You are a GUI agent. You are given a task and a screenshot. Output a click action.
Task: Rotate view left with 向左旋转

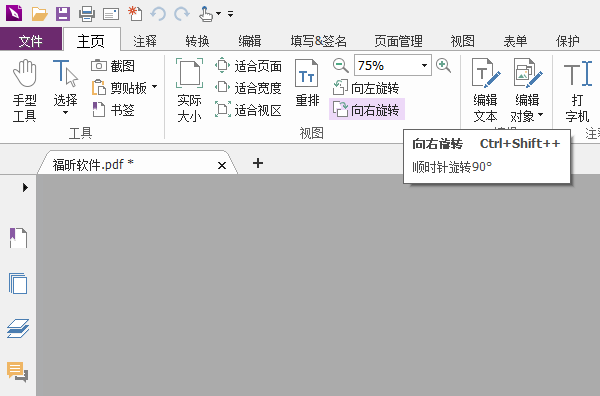(x=366, y=88)
